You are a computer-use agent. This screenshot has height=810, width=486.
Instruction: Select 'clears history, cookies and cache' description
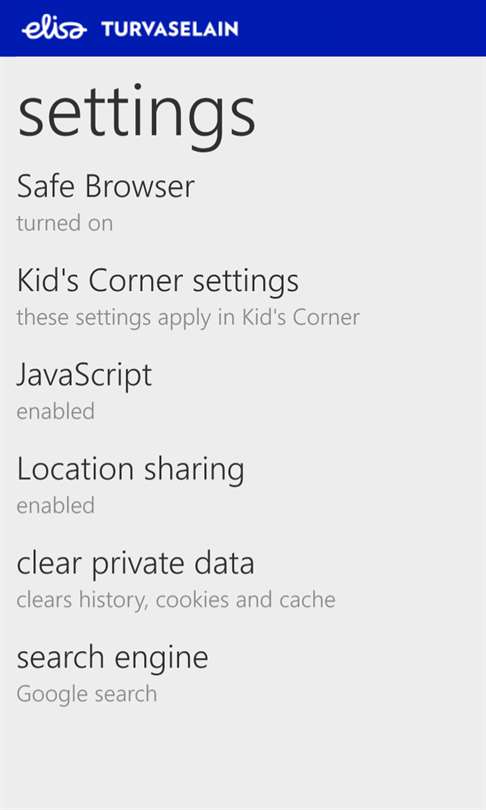176,600
